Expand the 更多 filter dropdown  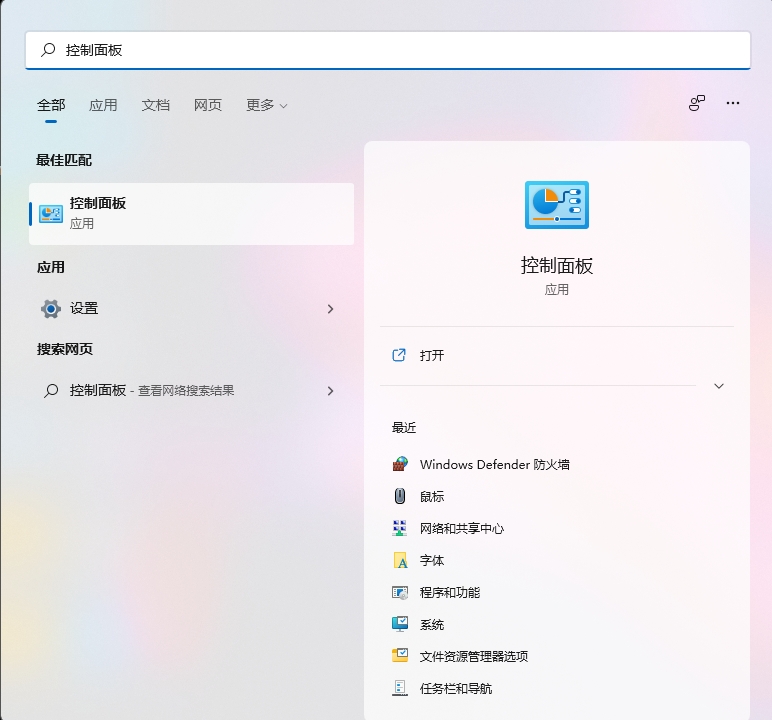tap(266, 105)
